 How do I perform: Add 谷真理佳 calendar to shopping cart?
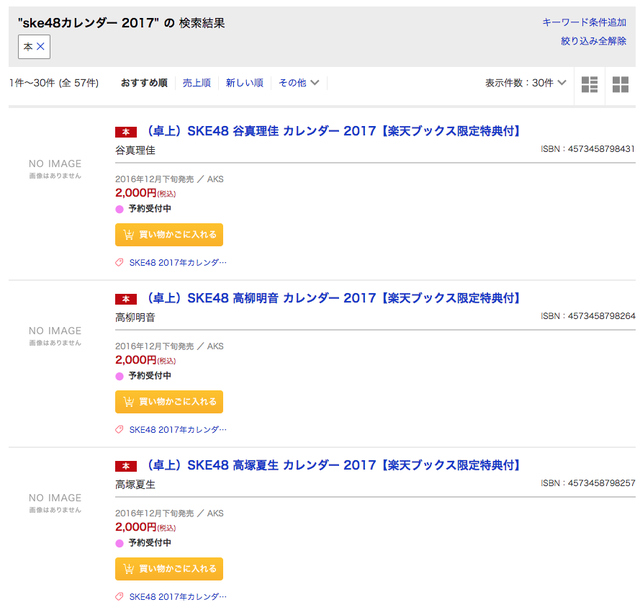coord(169,235)
